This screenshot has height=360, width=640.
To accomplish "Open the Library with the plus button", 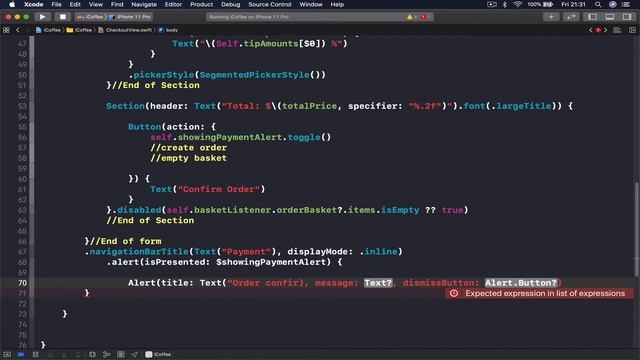I will coord(551,17).
